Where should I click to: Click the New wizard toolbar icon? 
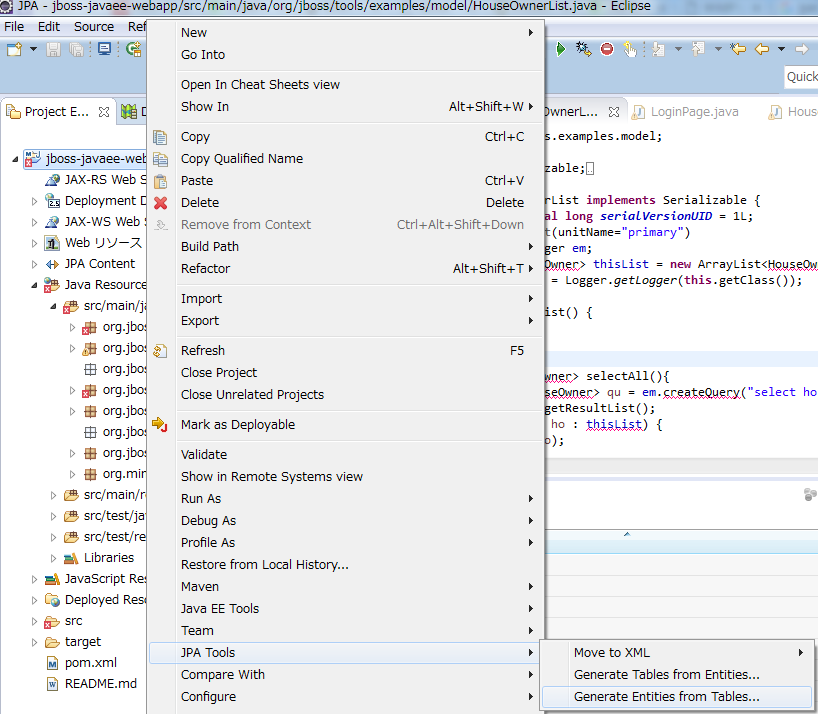click(x=14, y=50)
